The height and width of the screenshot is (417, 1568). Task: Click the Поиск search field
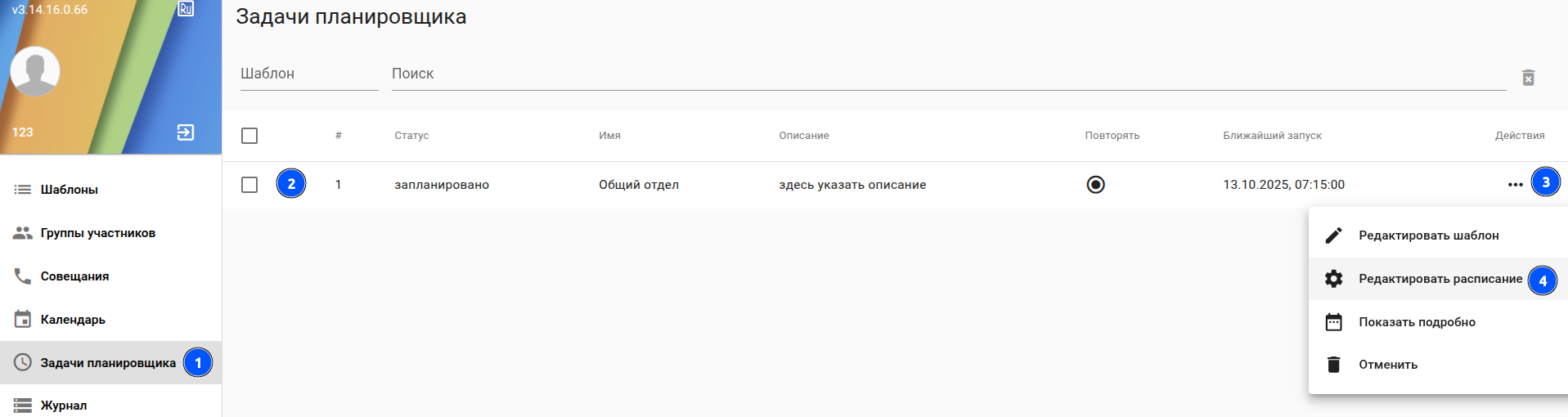coord(948,74)
